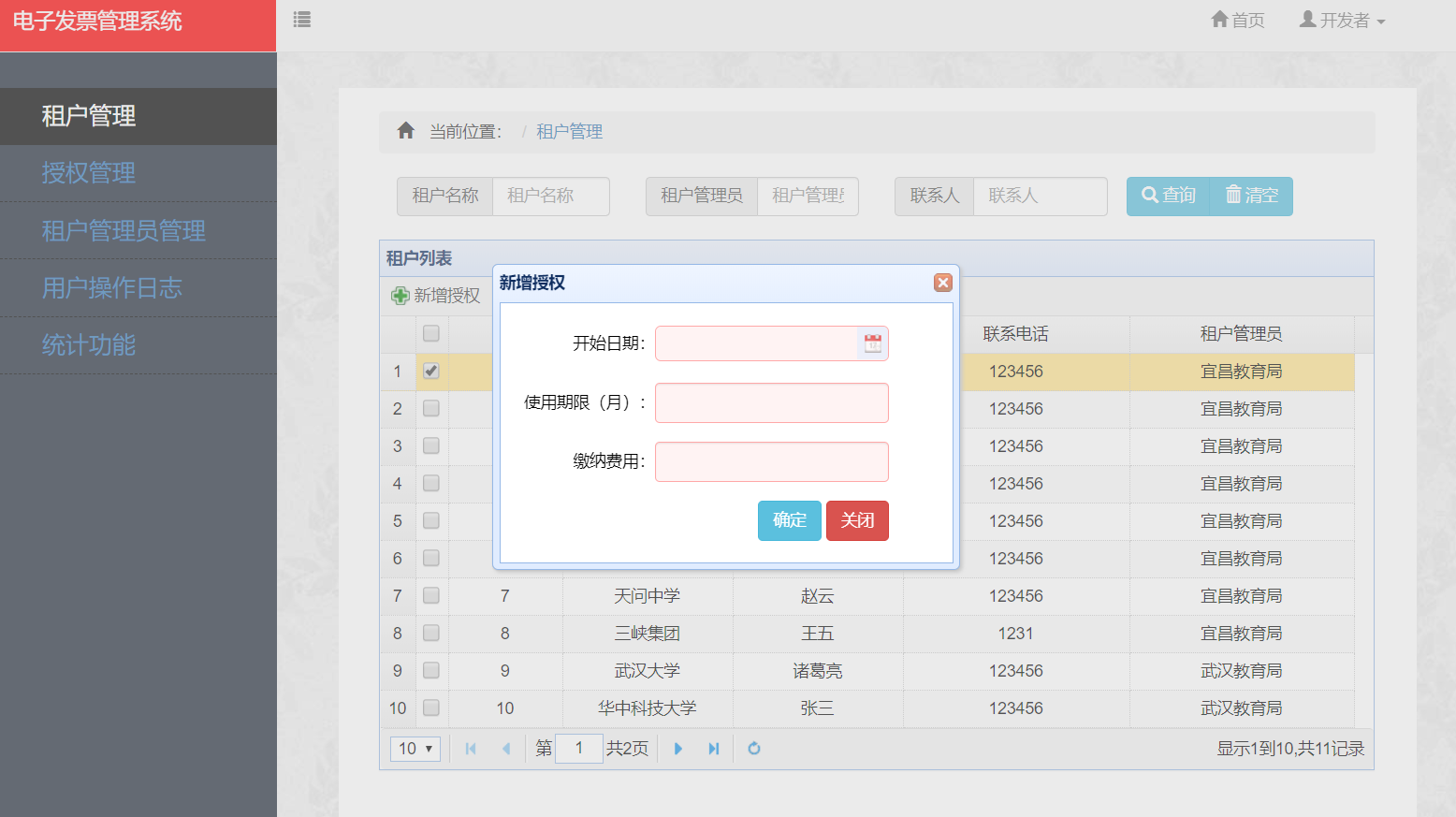Click the 联系人 search input
The width and height of the screenshot is (1456, 817).
pos(1041,196)
